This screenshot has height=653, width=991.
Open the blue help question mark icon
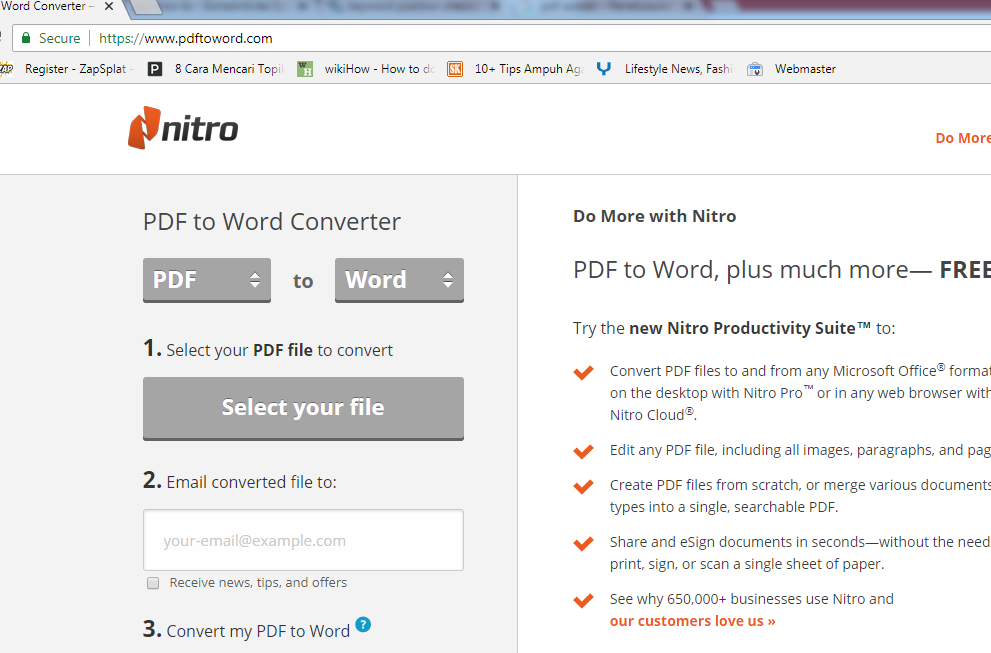click(x=363, y=625)
